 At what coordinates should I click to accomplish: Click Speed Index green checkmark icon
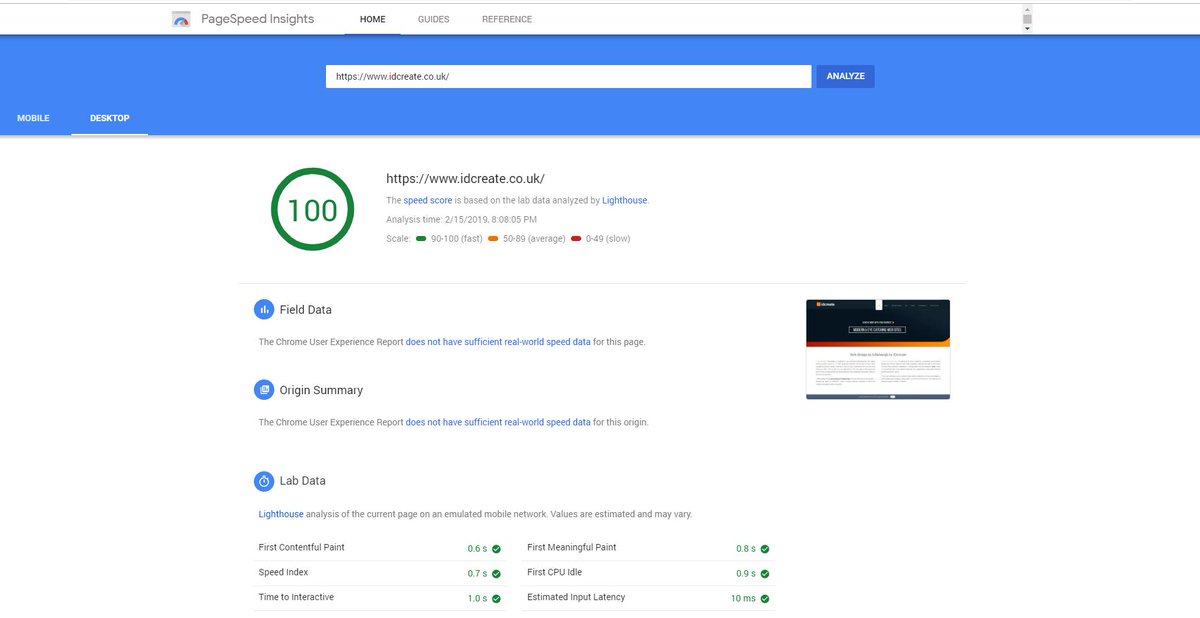[x=496, y=573]
